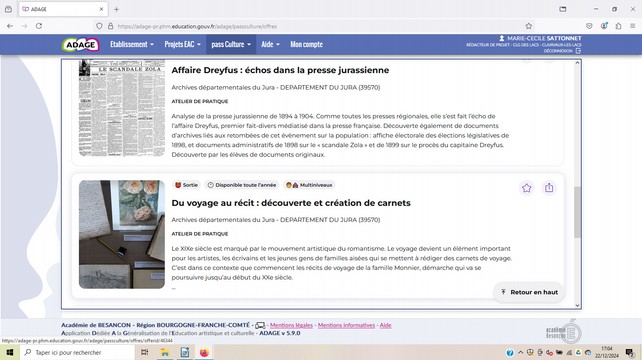The width and height of the screenshot is (642, 360).
Task: Open File Explorer from the taskbar
Action: point(165,352)
